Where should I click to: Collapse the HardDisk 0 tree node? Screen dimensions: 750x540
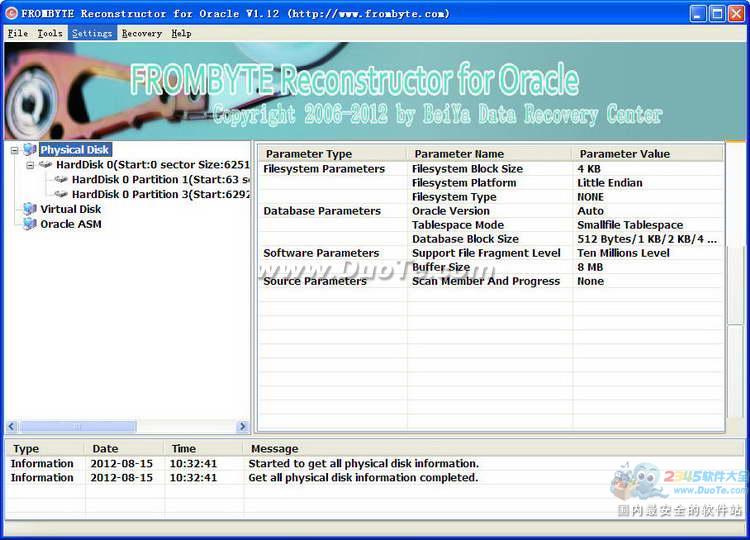[30, 165]
